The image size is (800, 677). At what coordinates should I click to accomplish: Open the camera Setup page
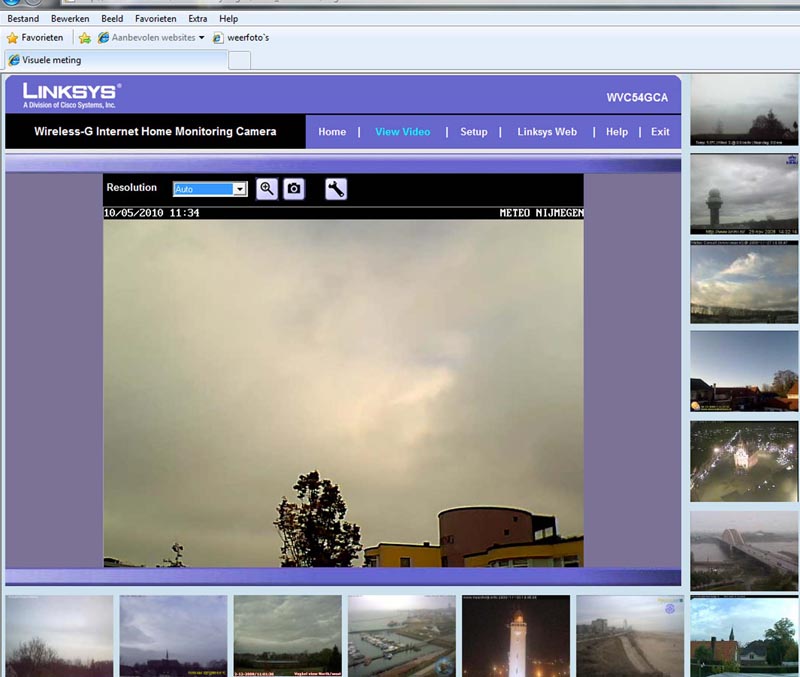click(473, 132)
